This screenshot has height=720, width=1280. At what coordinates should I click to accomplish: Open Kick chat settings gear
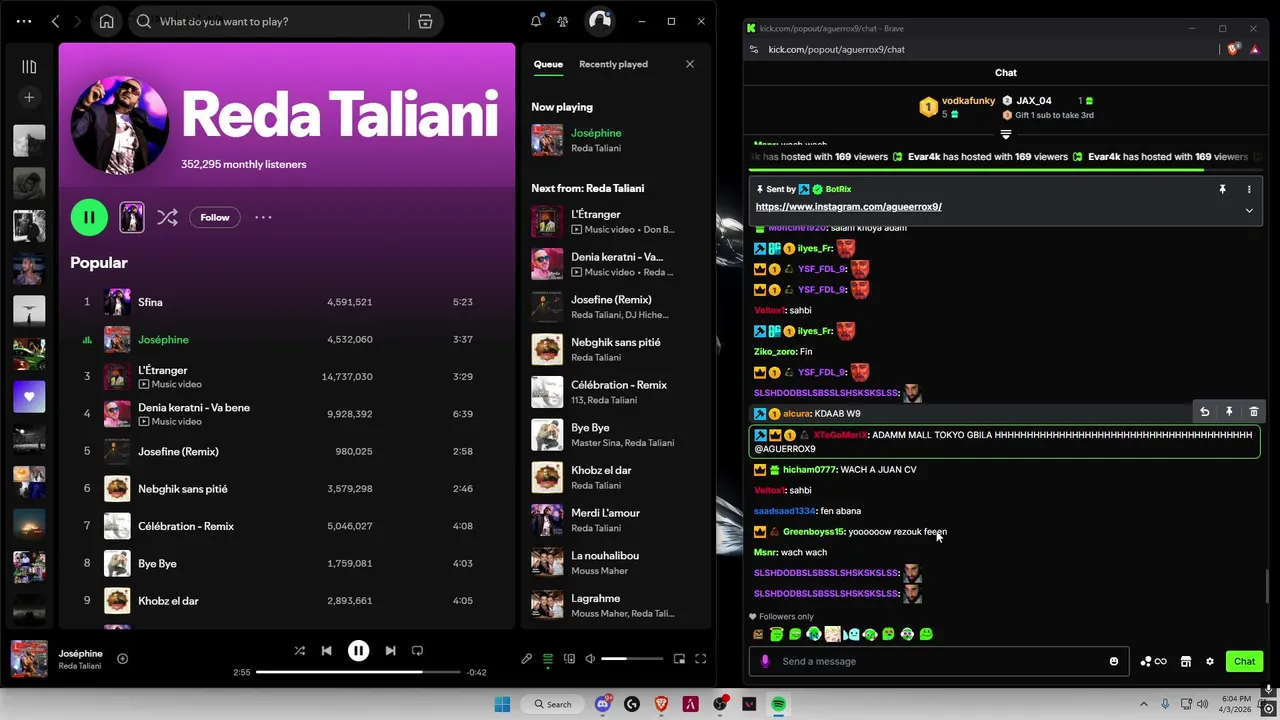click(x=1210, y=661)
